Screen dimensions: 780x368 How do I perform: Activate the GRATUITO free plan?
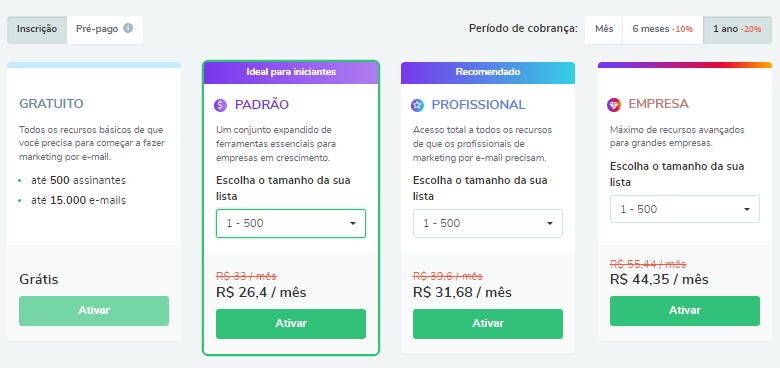point(94,311)
